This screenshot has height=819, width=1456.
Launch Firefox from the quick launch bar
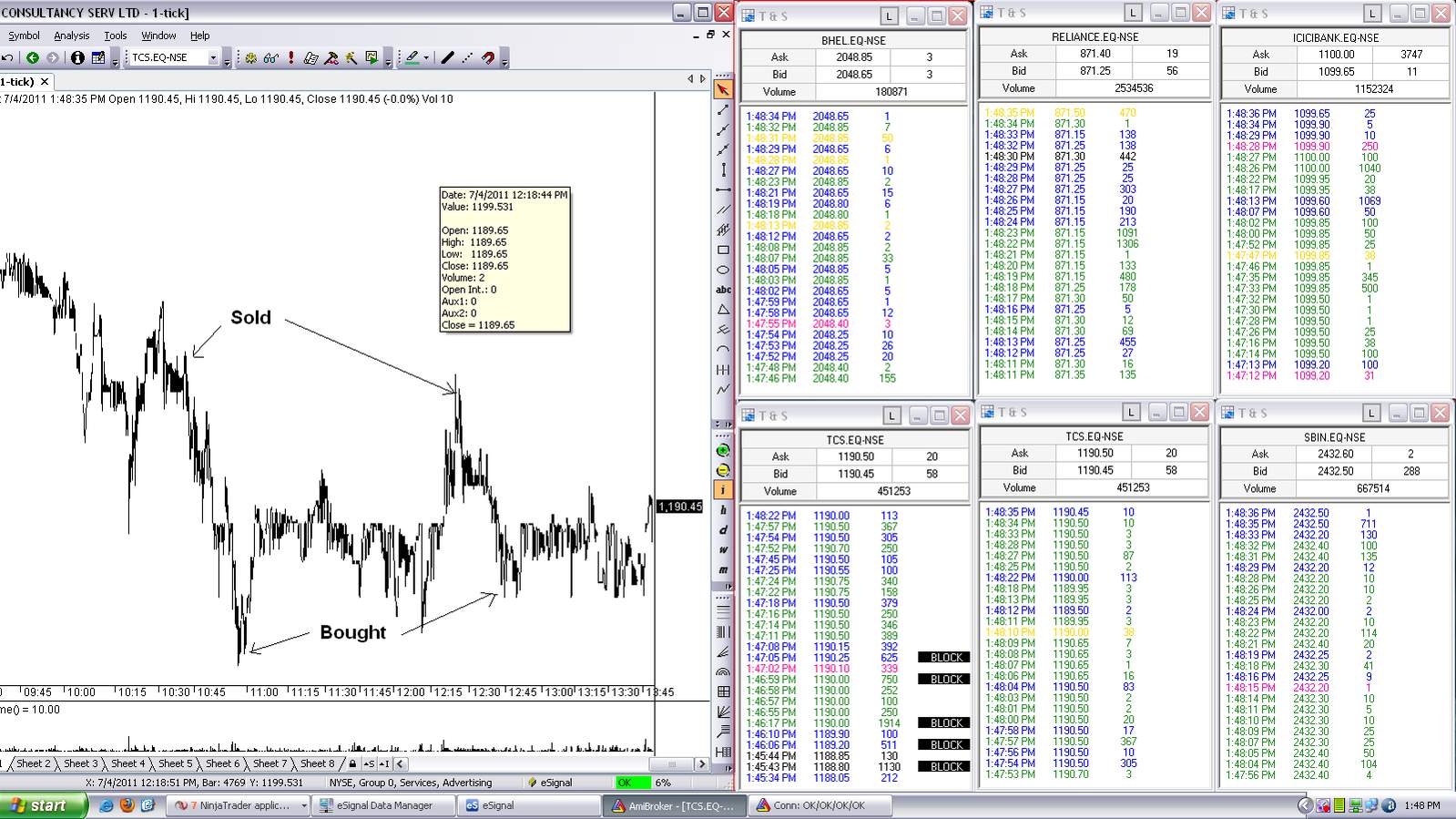tap(127, 805)
